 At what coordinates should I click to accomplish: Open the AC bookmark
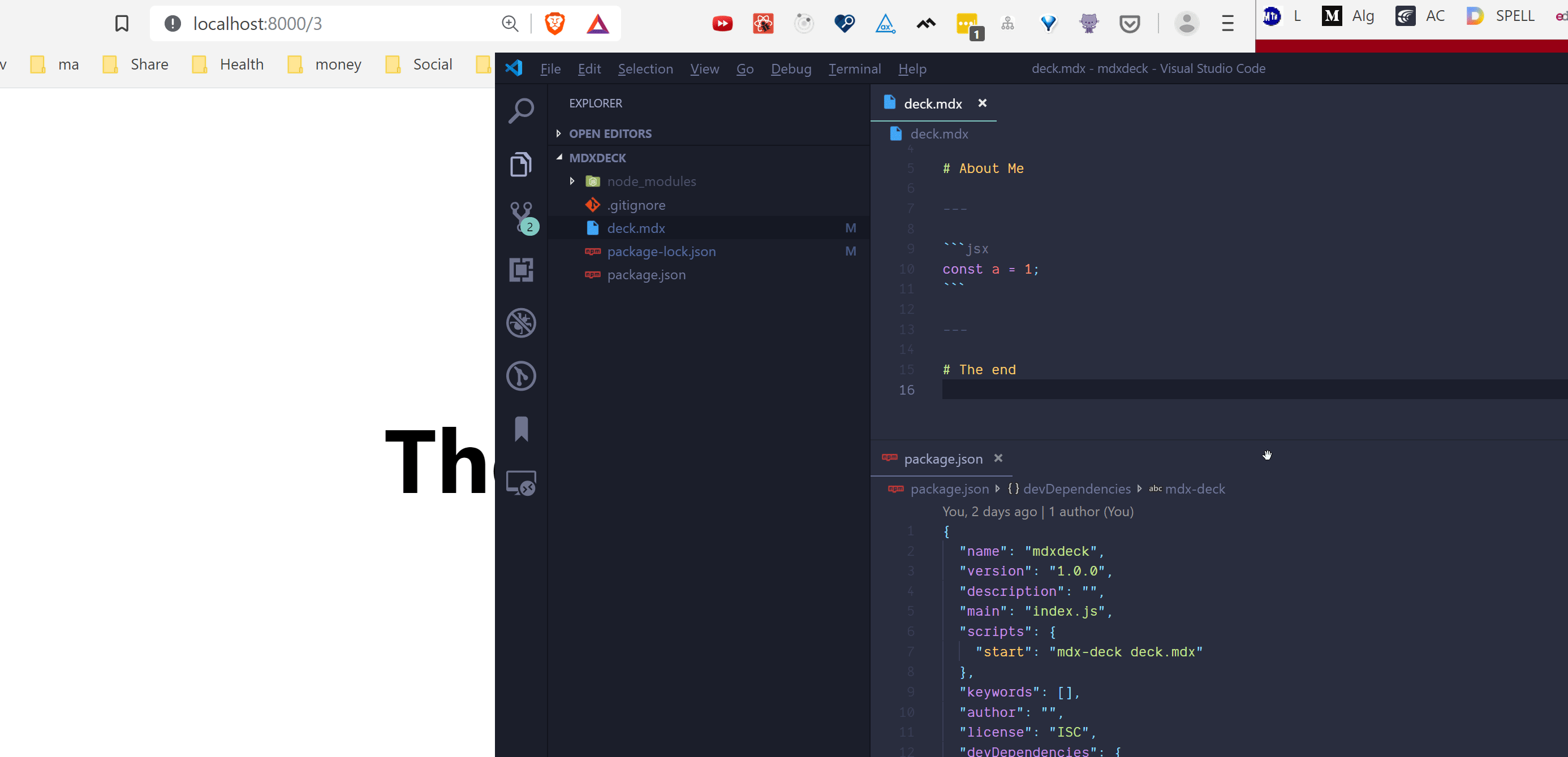(x=1419, y=16)
